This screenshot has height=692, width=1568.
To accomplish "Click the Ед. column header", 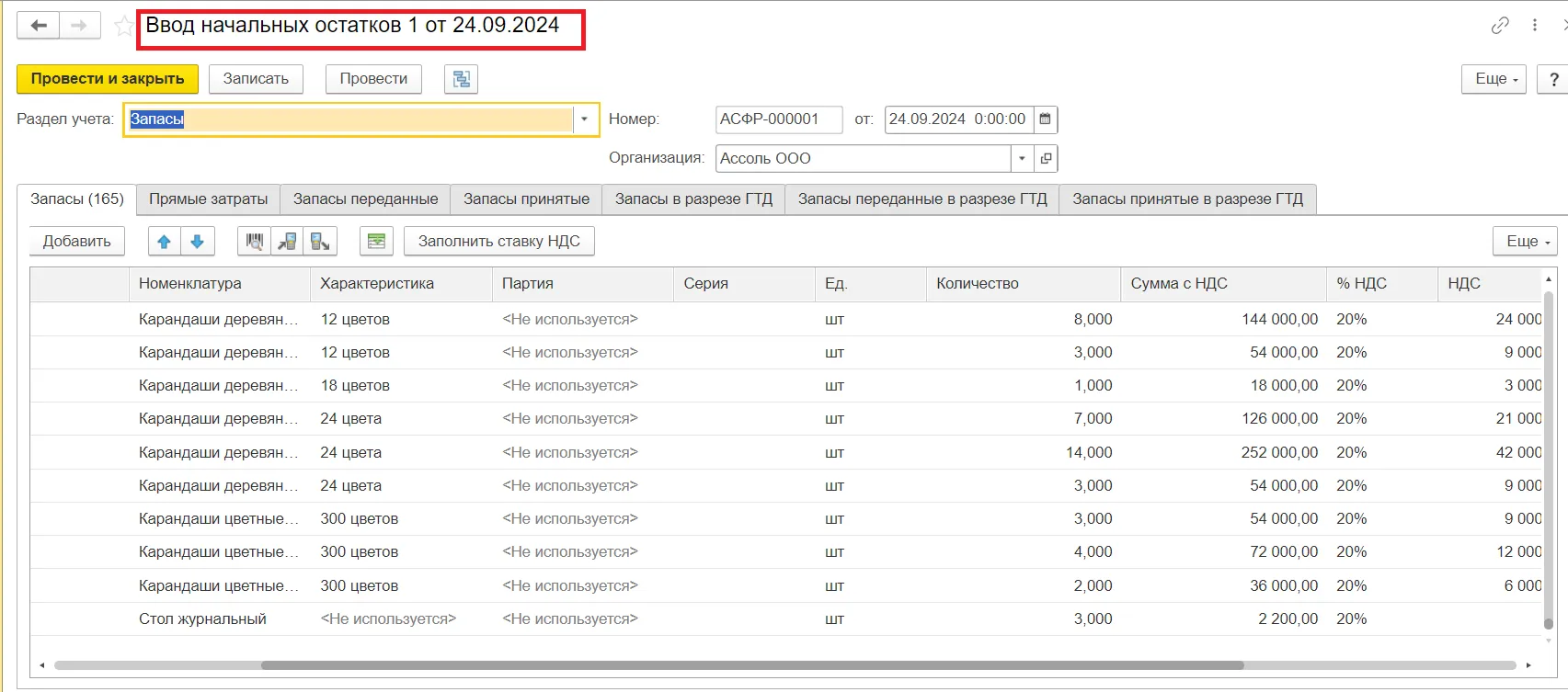I will pos(871,284).
